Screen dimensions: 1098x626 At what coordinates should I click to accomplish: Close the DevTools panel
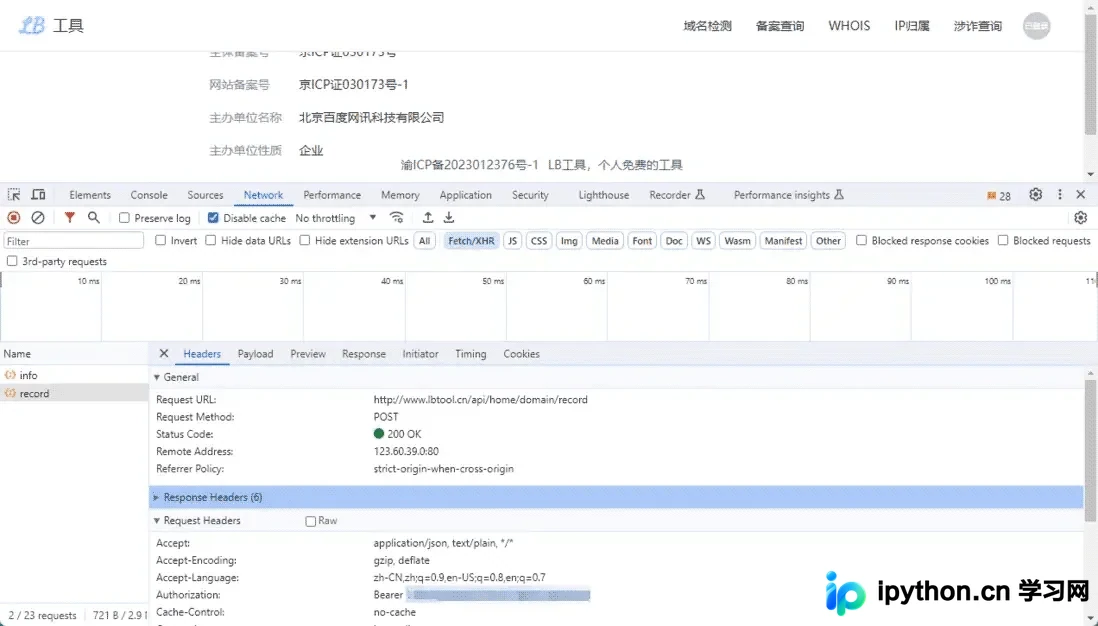pyautogui.click(x=1080, y=195)
